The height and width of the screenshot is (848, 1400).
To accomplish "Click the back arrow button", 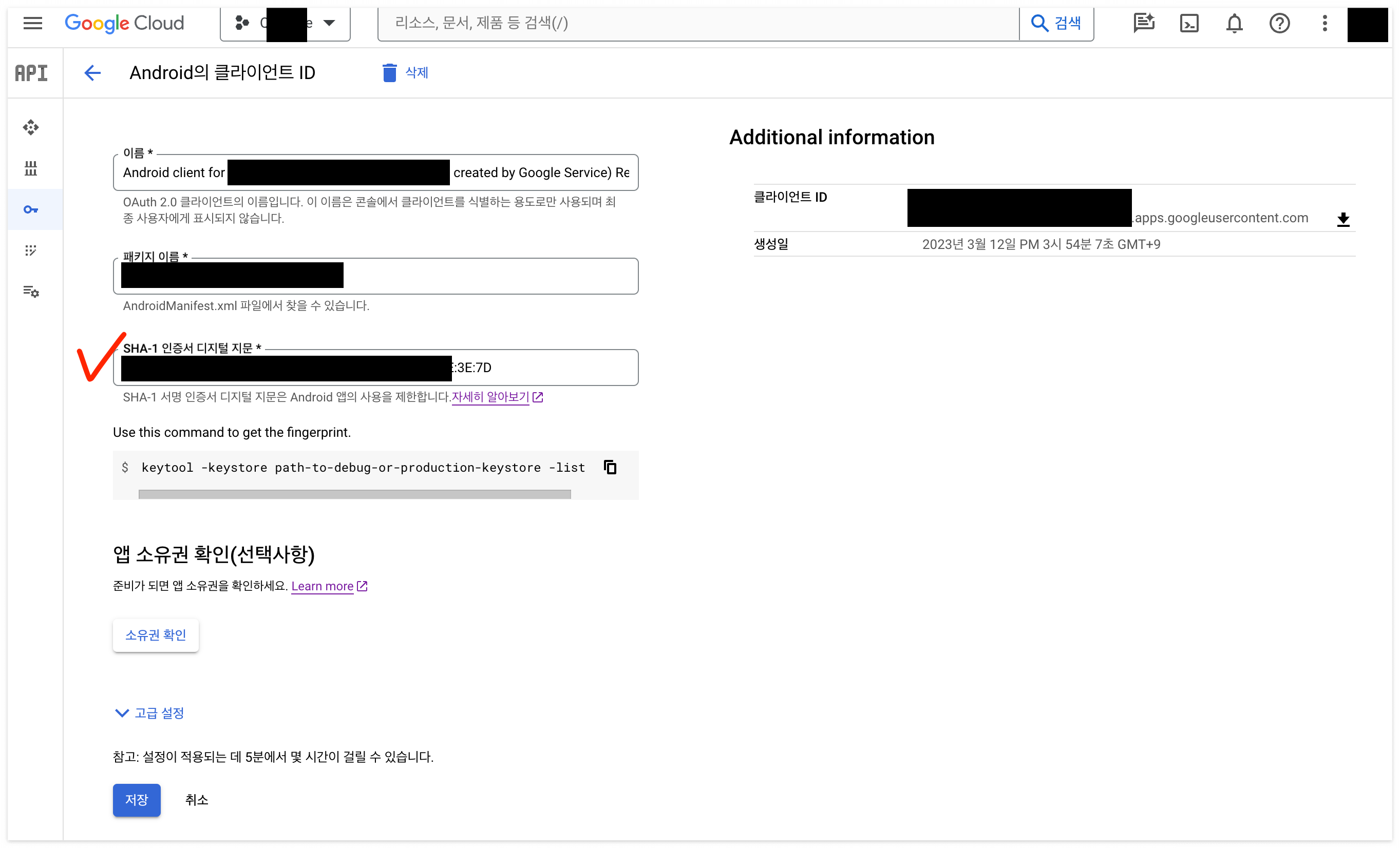I will pos(92,73).
